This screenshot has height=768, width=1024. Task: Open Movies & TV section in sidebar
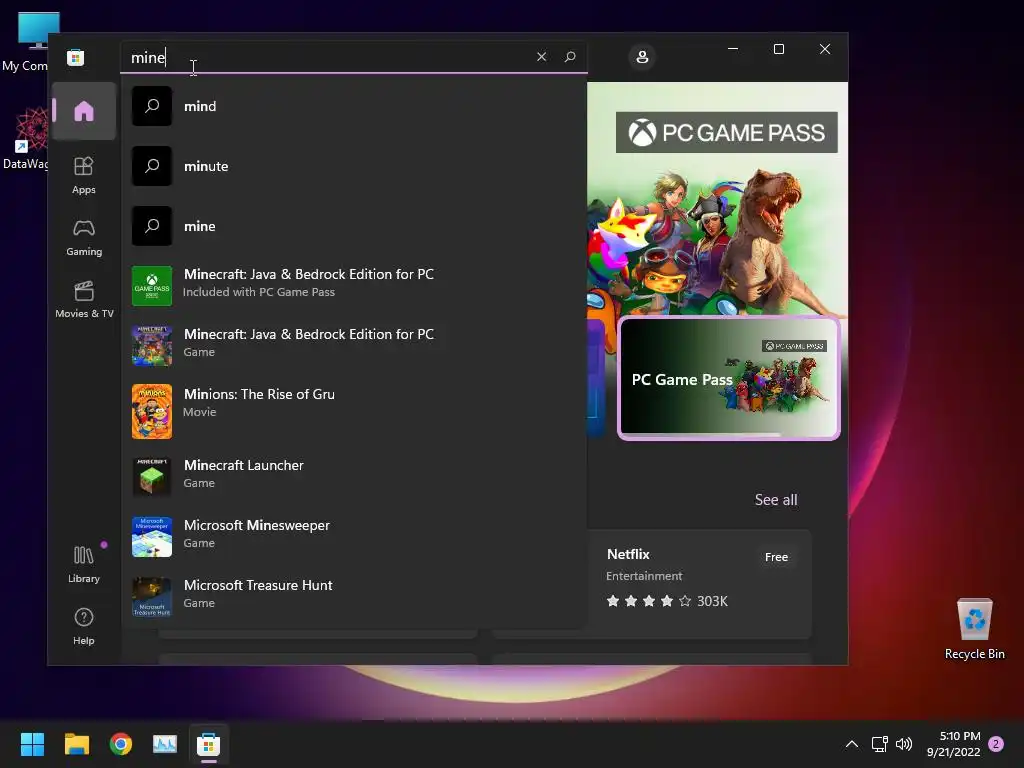coord(84,299)
